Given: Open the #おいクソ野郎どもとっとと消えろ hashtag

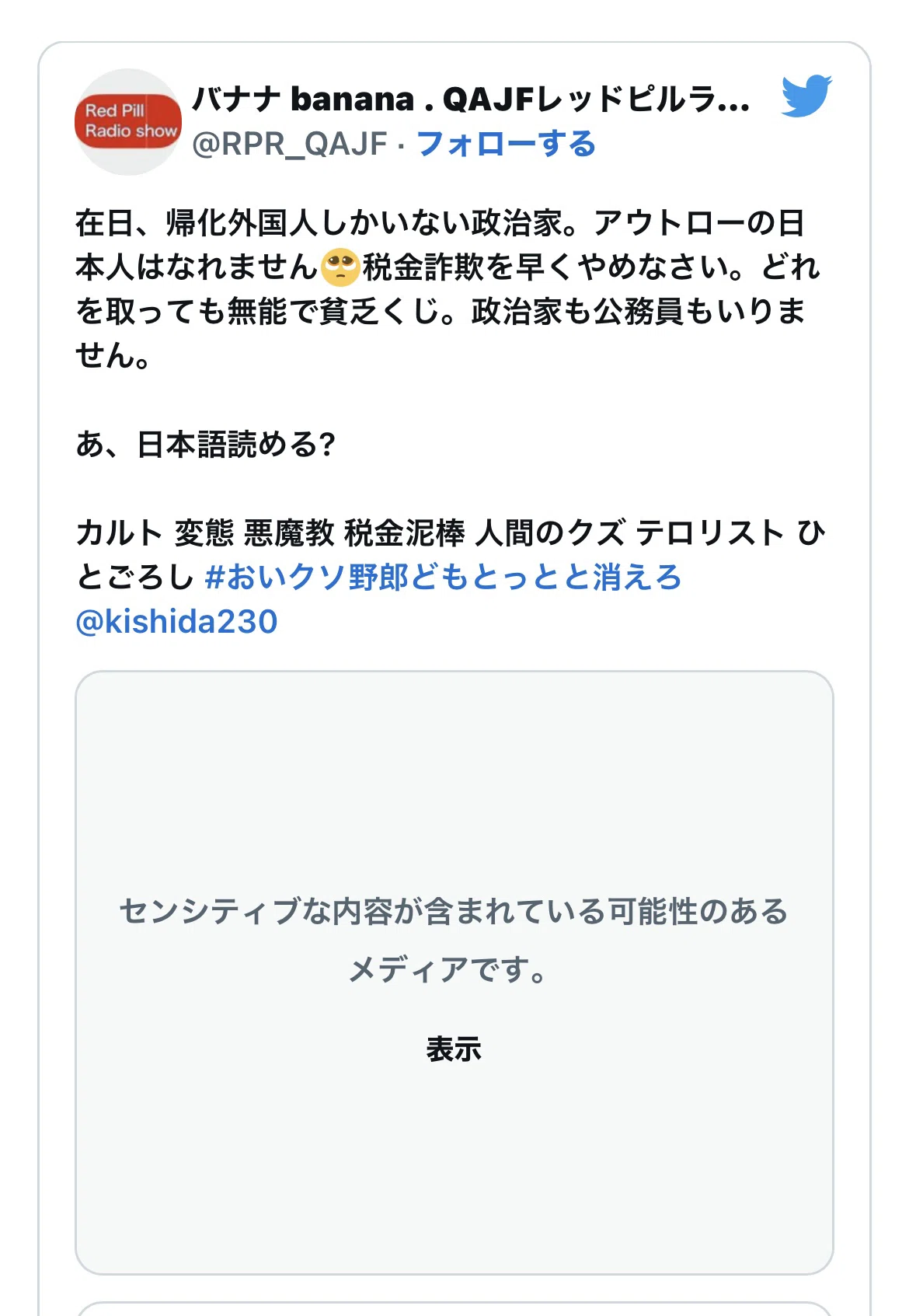Looking at the screenshot, I should (x=443, y=577).
